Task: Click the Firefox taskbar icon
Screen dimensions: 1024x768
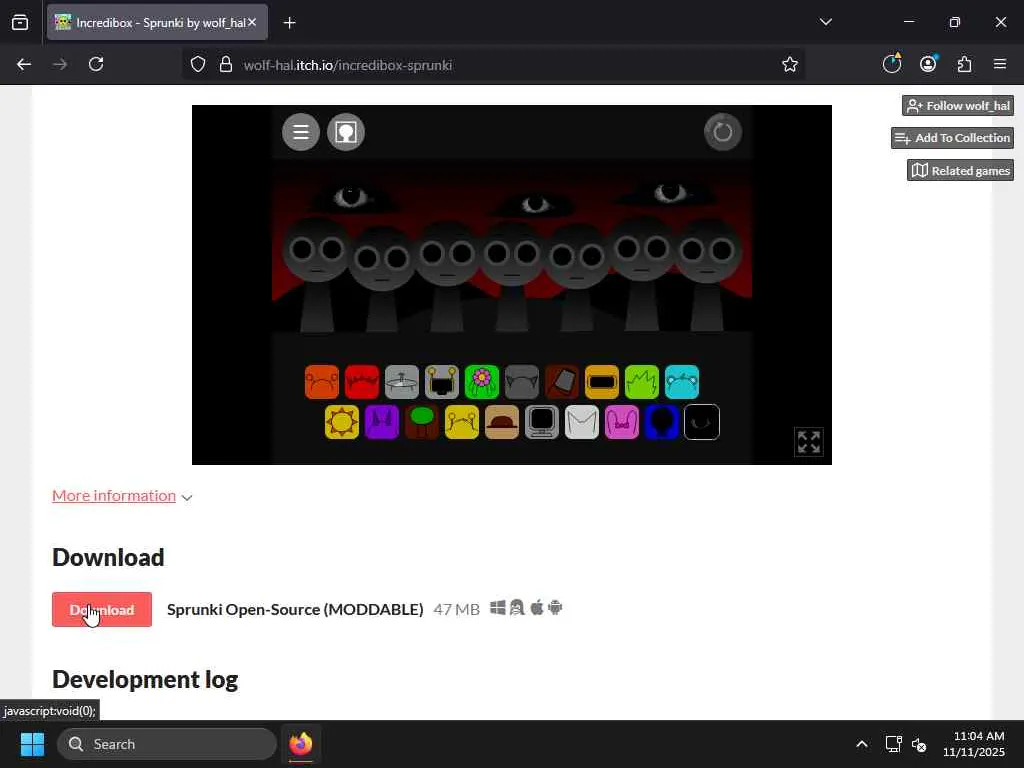Action: click(x=300, y=744)
